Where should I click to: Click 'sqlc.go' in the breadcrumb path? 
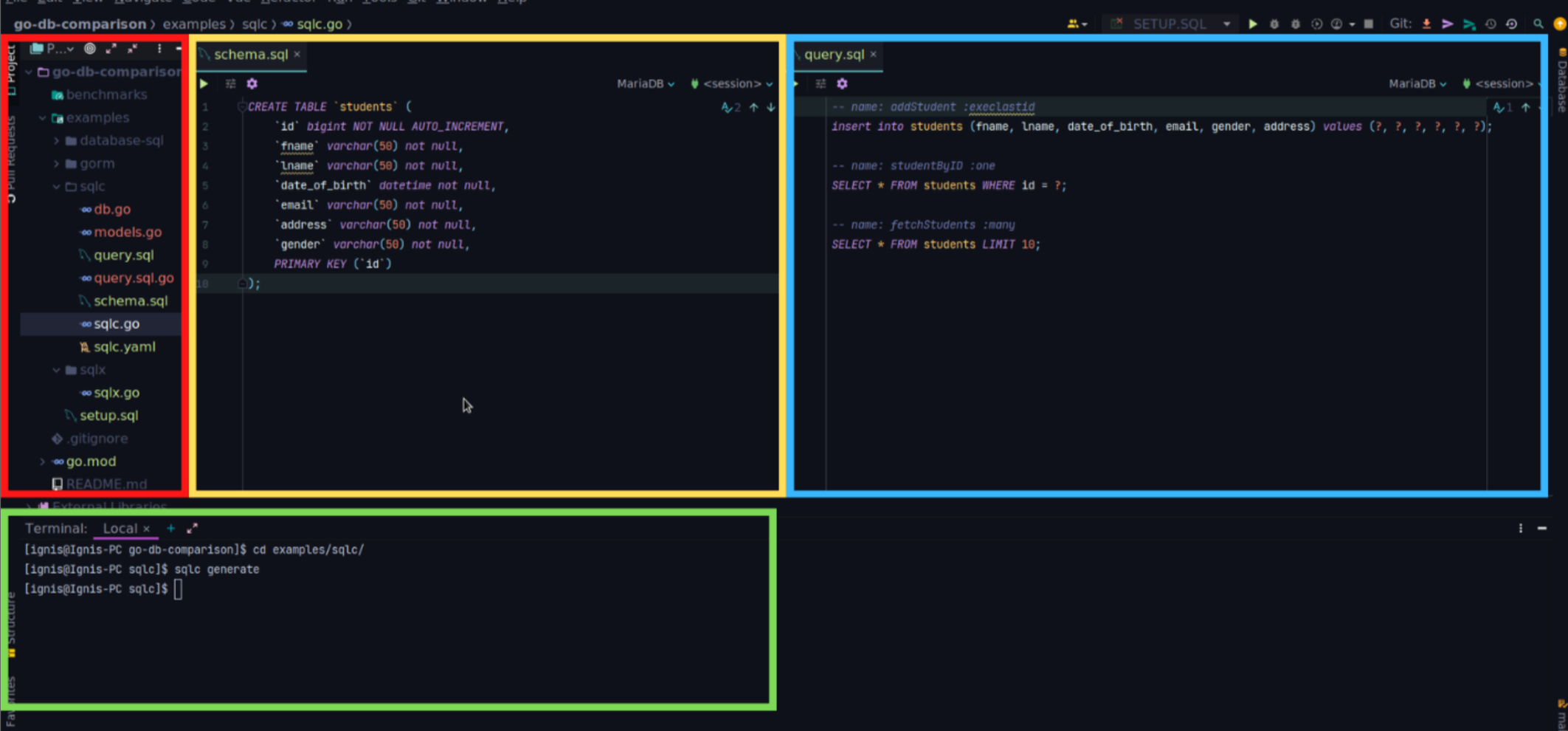point(320,24)
